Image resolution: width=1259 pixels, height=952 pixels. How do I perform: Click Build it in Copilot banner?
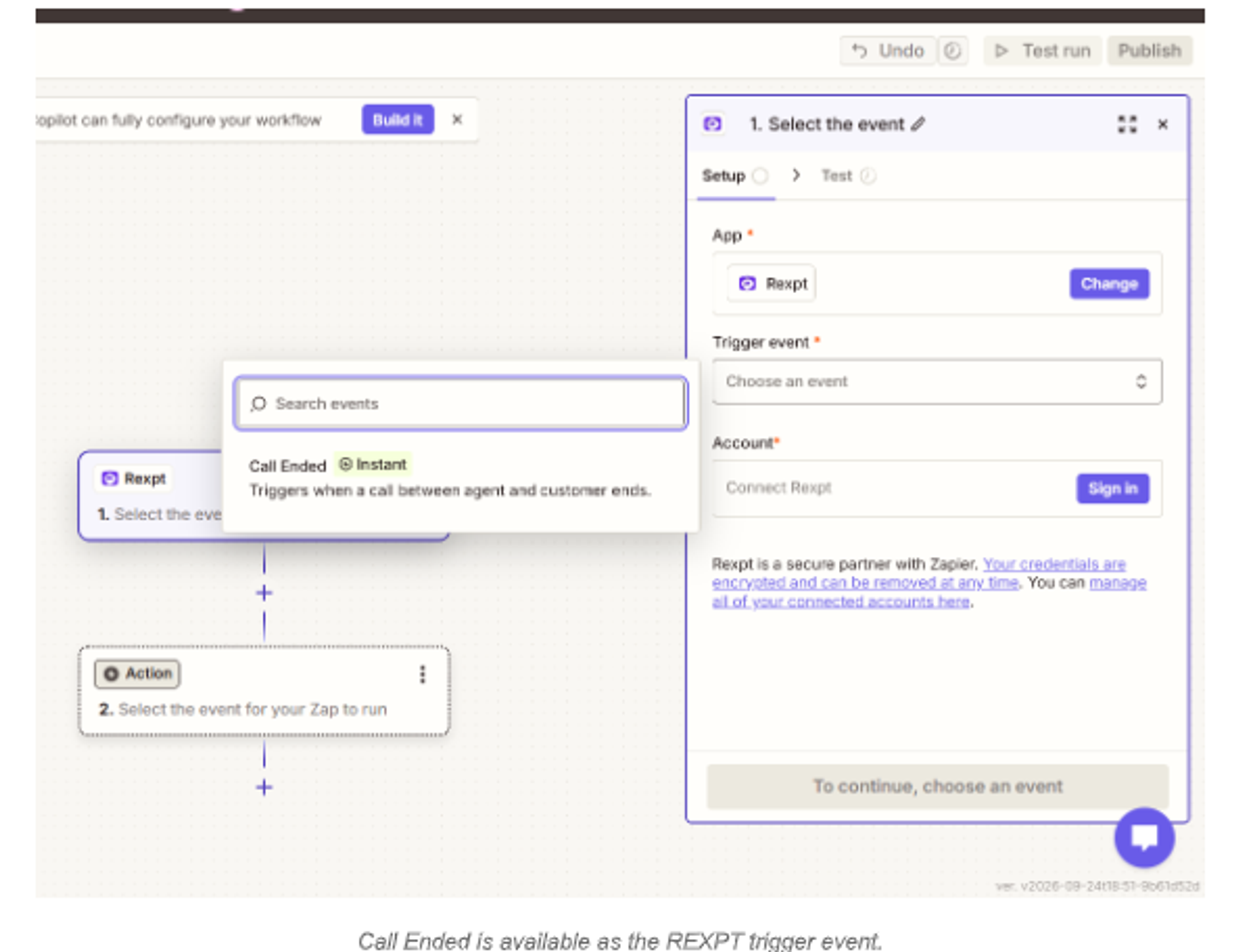pyautogui.click(x=397, y=120)
